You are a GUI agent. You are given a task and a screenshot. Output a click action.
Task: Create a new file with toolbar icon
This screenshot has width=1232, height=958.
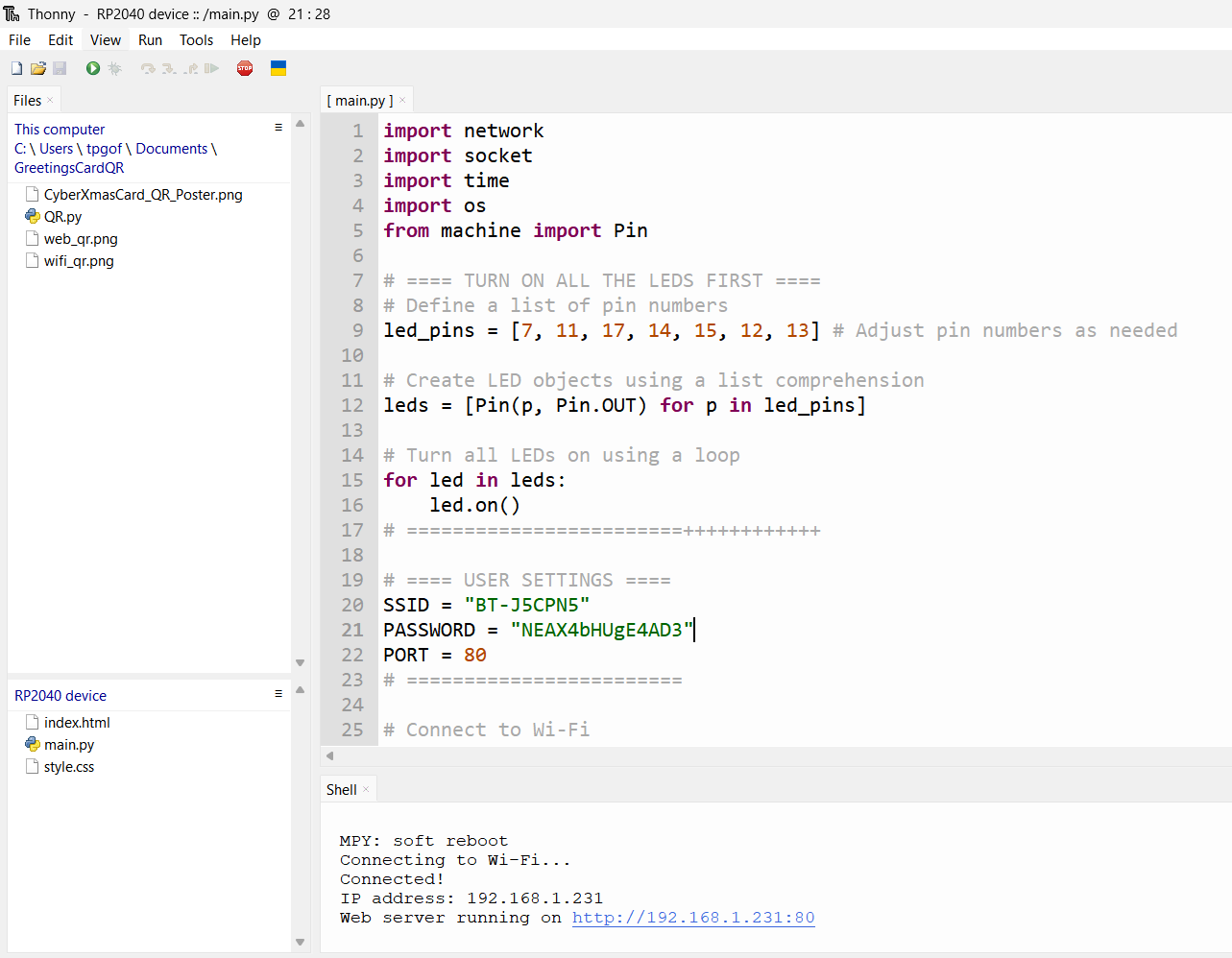click(x=16, y=68)
